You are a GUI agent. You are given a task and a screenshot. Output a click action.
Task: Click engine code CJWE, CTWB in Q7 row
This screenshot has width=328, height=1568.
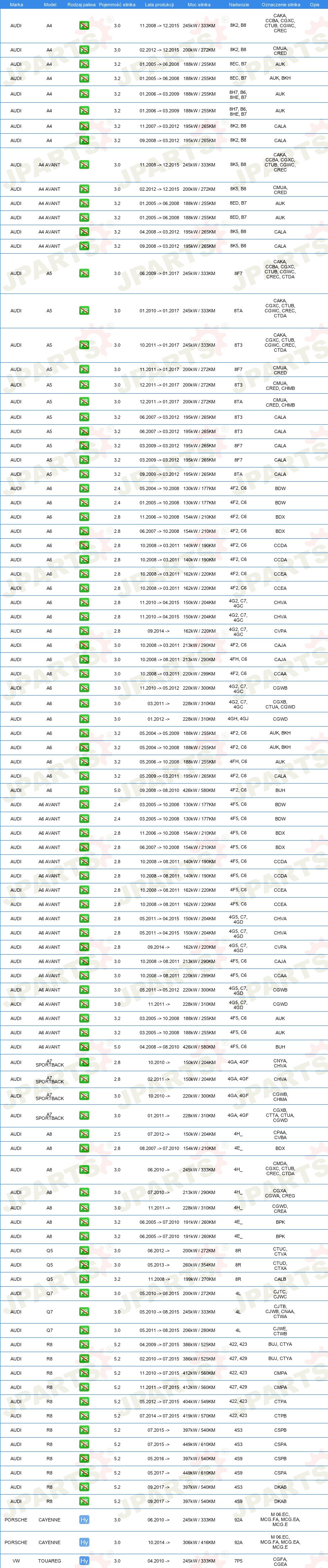coord(280,1331)
